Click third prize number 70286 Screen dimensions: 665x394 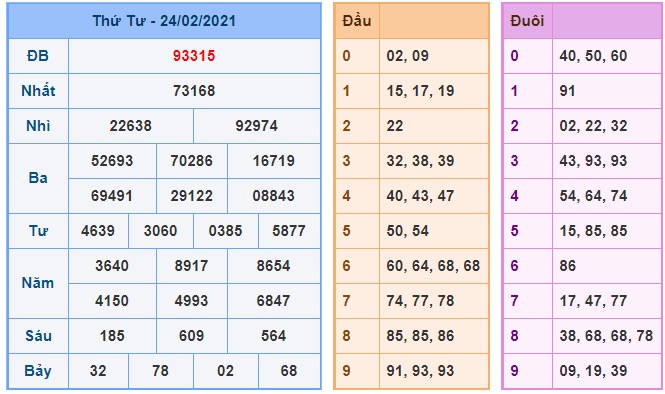coord(192,161)
